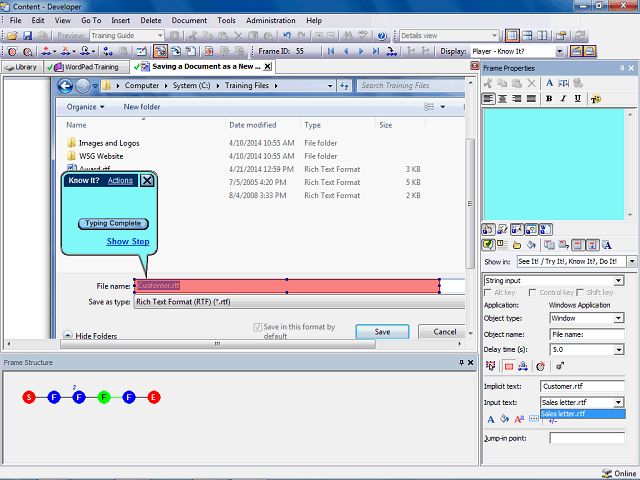Click the Jump-in point field

[x=587, y=438]
